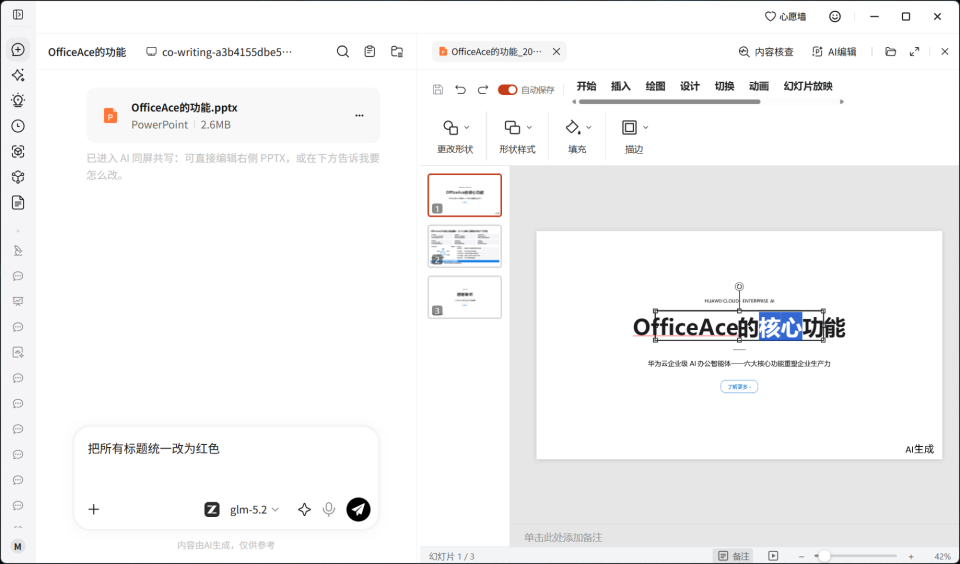Close the OfficeAce的功能_20… document tab
960x564 pixels.
point(557,52)
